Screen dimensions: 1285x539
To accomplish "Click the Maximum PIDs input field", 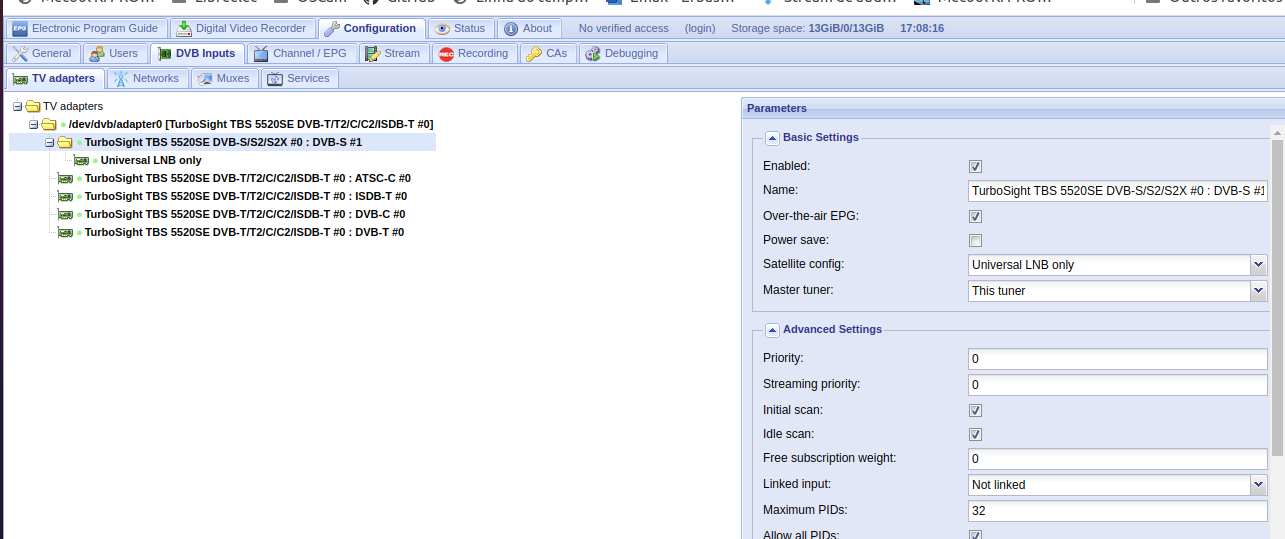I will click(x=1117, y=511).
